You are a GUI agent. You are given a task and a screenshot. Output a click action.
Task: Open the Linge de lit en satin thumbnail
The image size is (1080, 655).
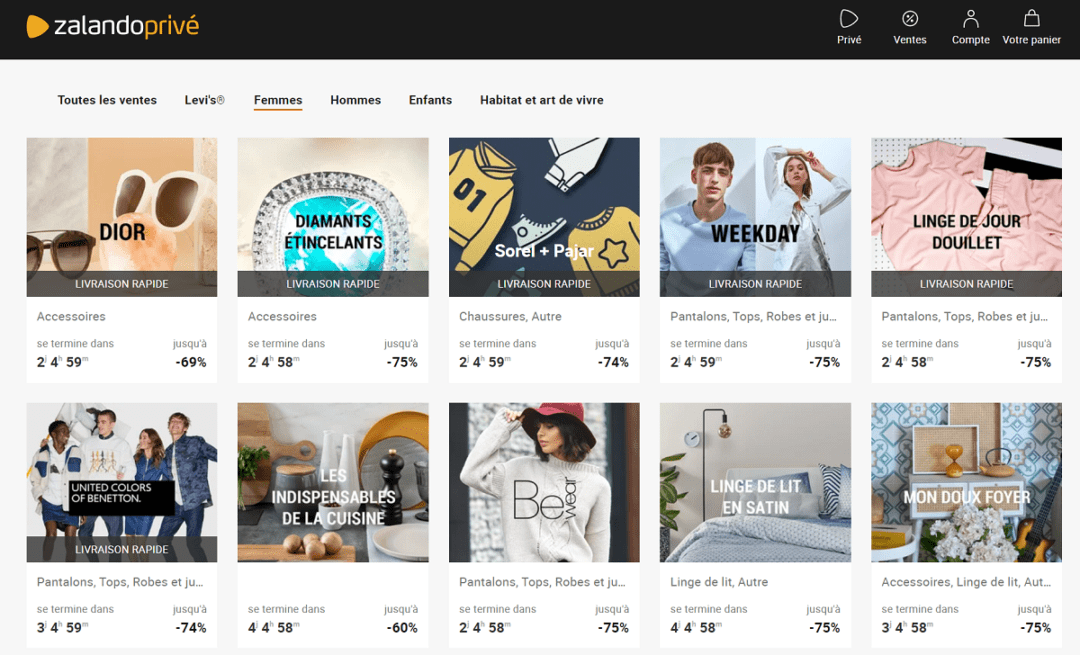point(755,482)
